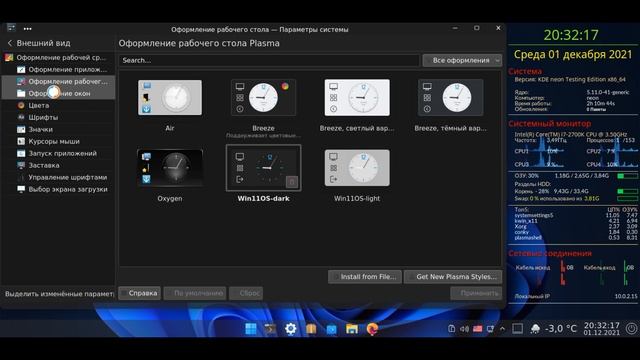Go back from Внешний вид section
The image size is (640, 360).
coord(10,43)
